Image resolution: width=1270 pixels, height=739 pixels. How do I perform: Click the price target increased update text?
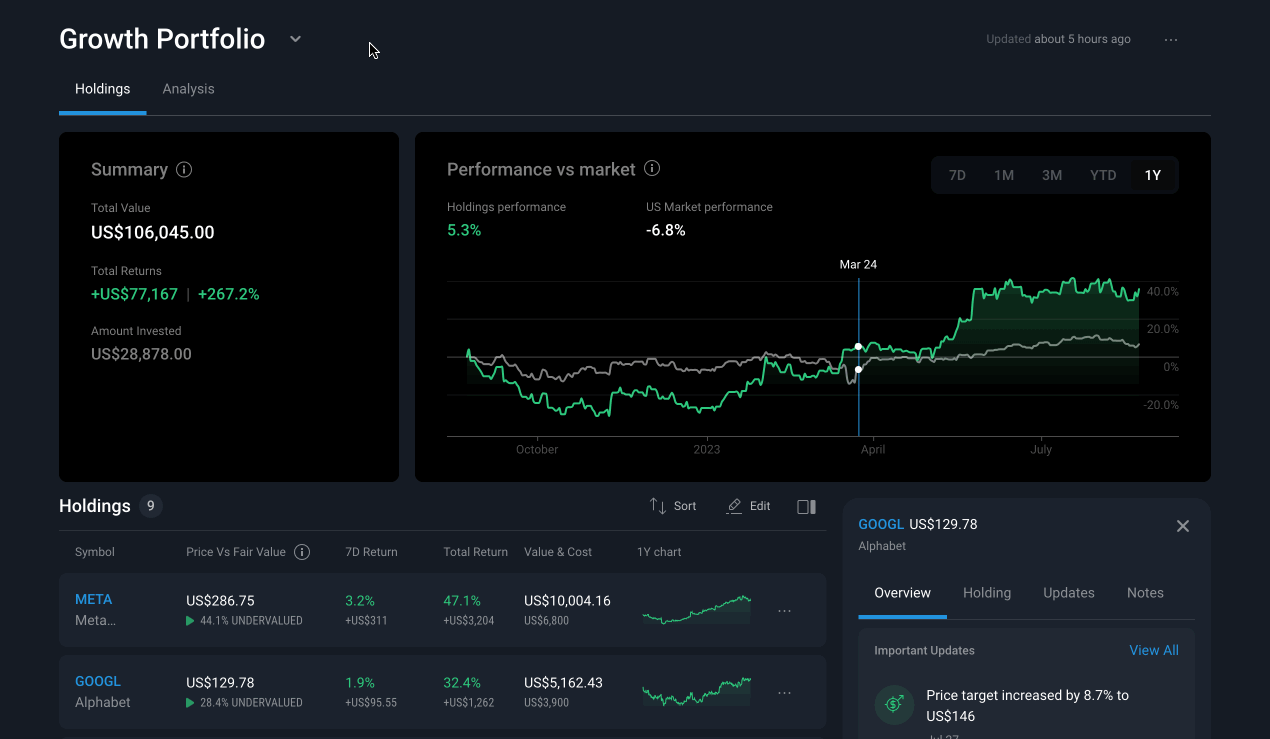1028,706
